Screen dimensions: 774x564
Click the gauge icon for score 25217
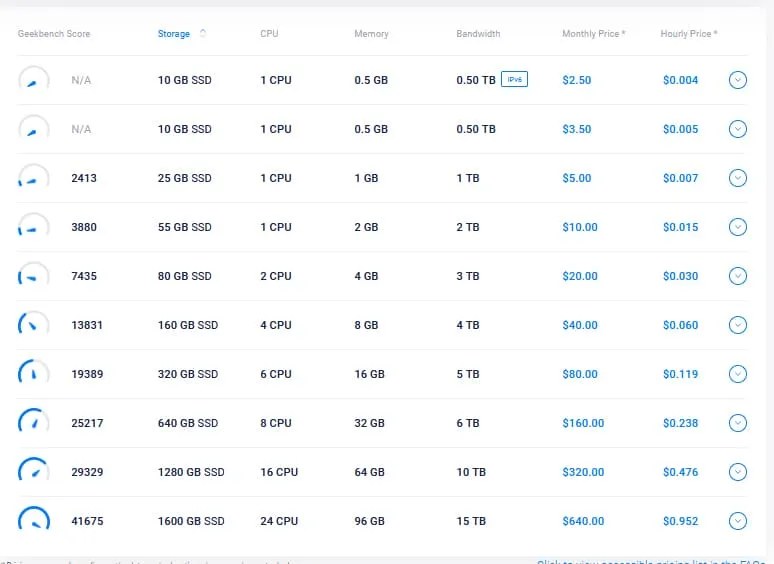pos(34,420)
